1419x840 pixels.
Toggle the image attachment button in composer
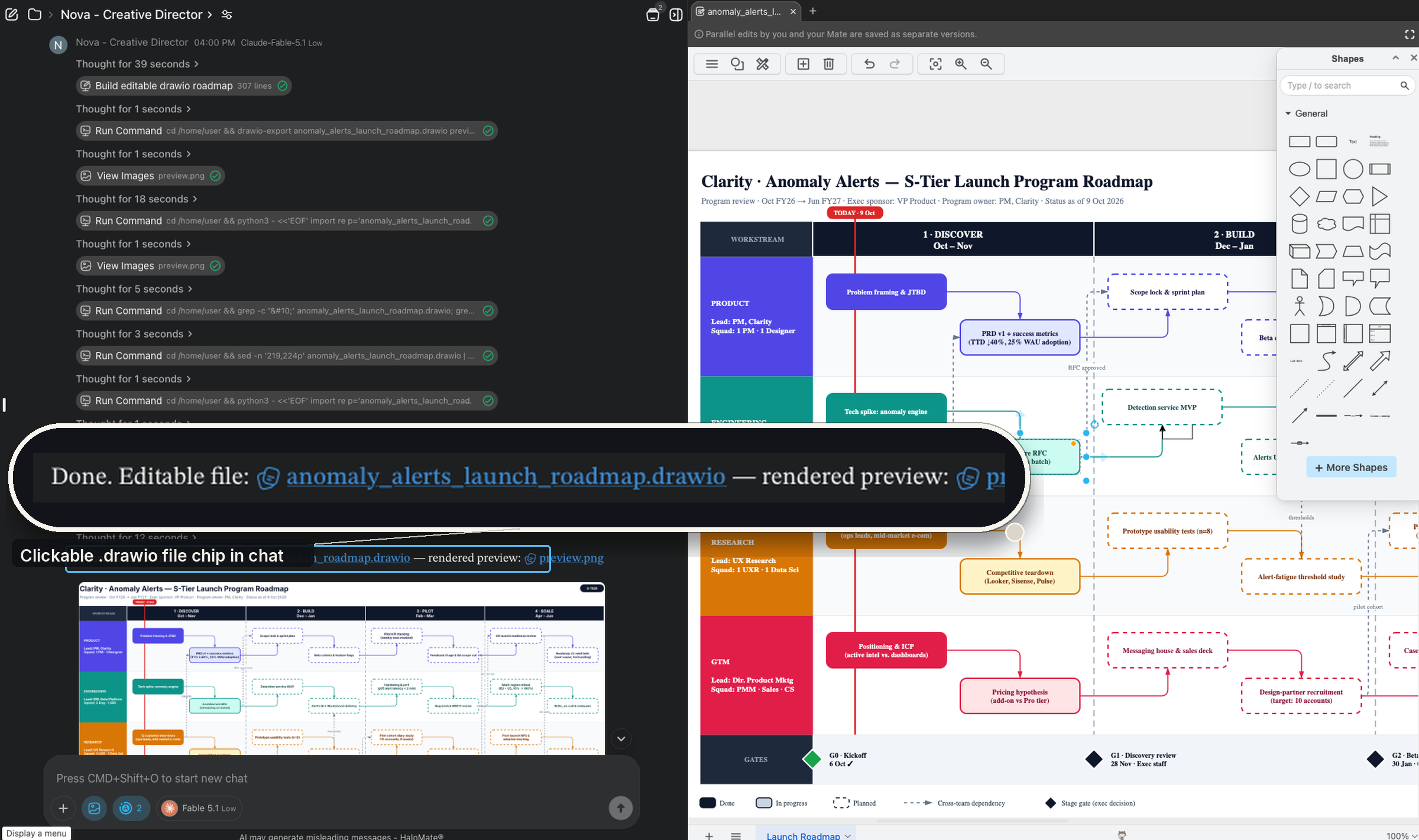click(x=94, y=808)
